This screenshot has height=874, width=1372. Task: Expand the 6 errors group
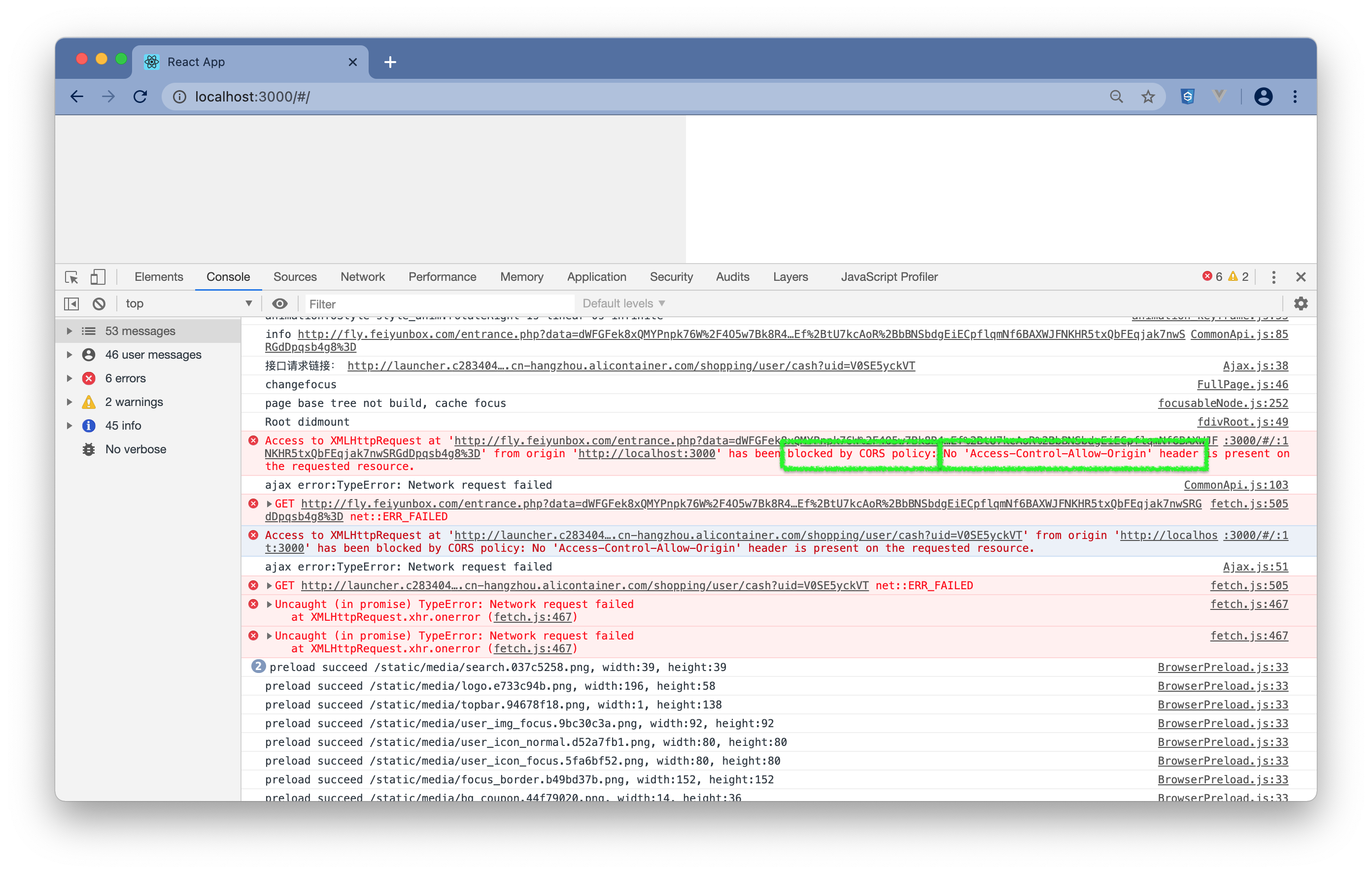click(x=69, y=378)
